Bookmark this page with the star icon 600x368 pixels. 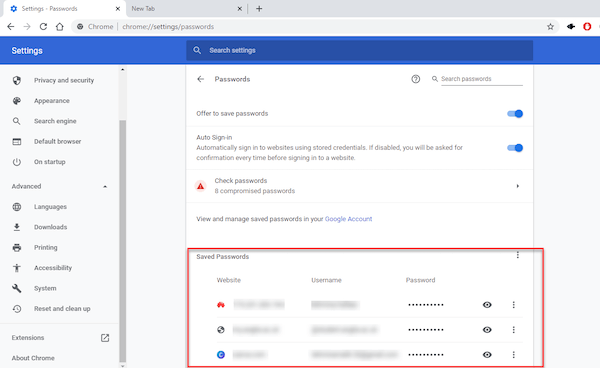(x=550, y=27)
